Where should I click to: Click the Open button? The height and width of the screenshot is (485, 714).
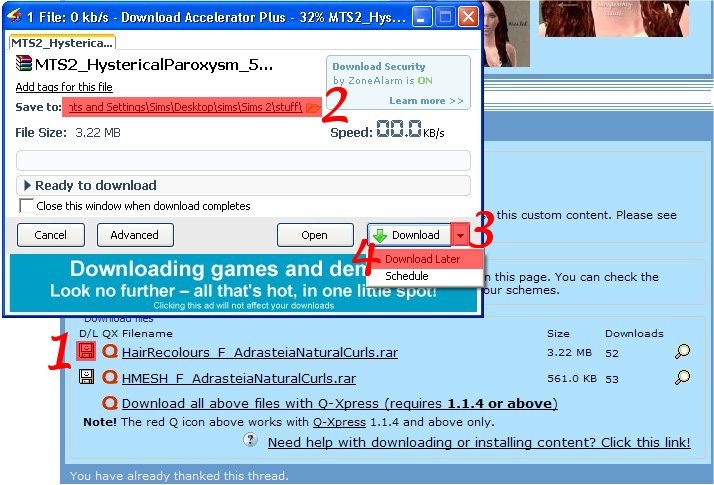[315, 235]
